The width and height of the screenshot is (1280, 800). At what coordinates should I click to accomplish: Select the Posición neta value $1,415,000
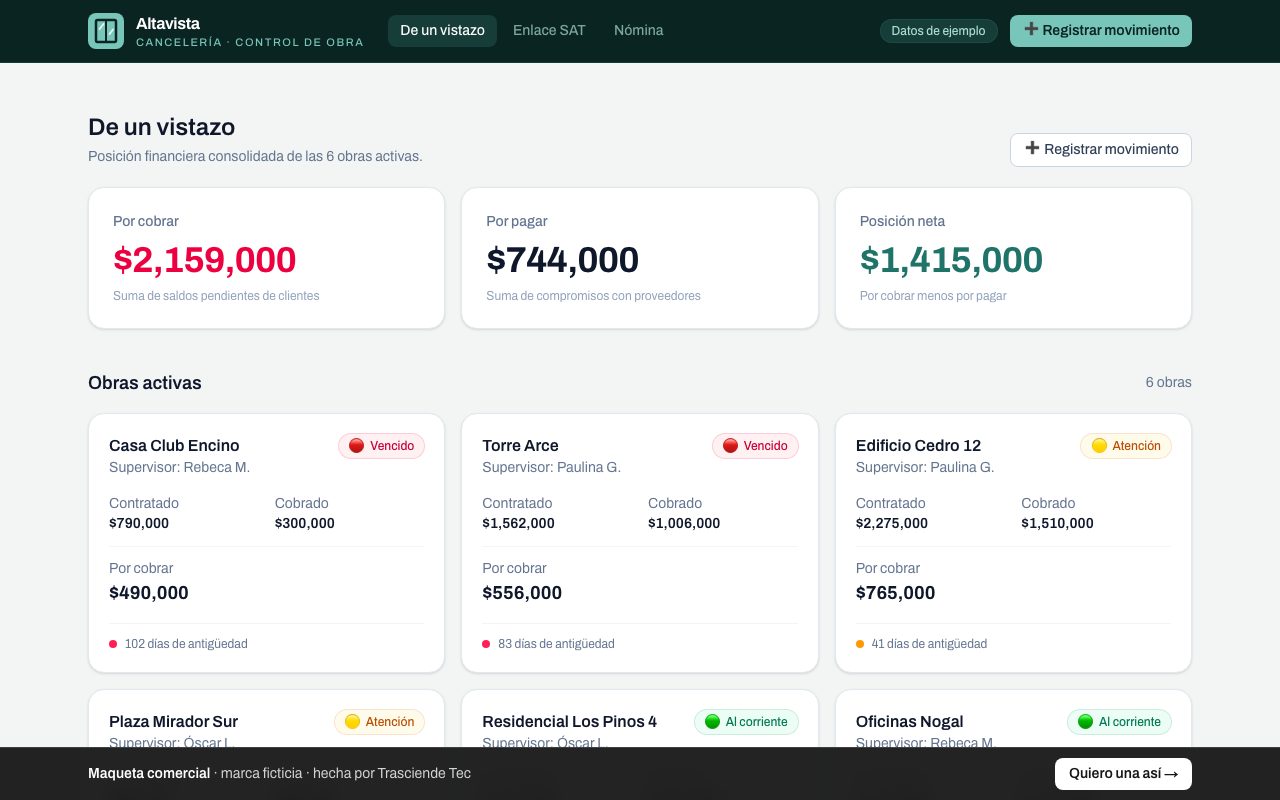click(x=951, y=260)
